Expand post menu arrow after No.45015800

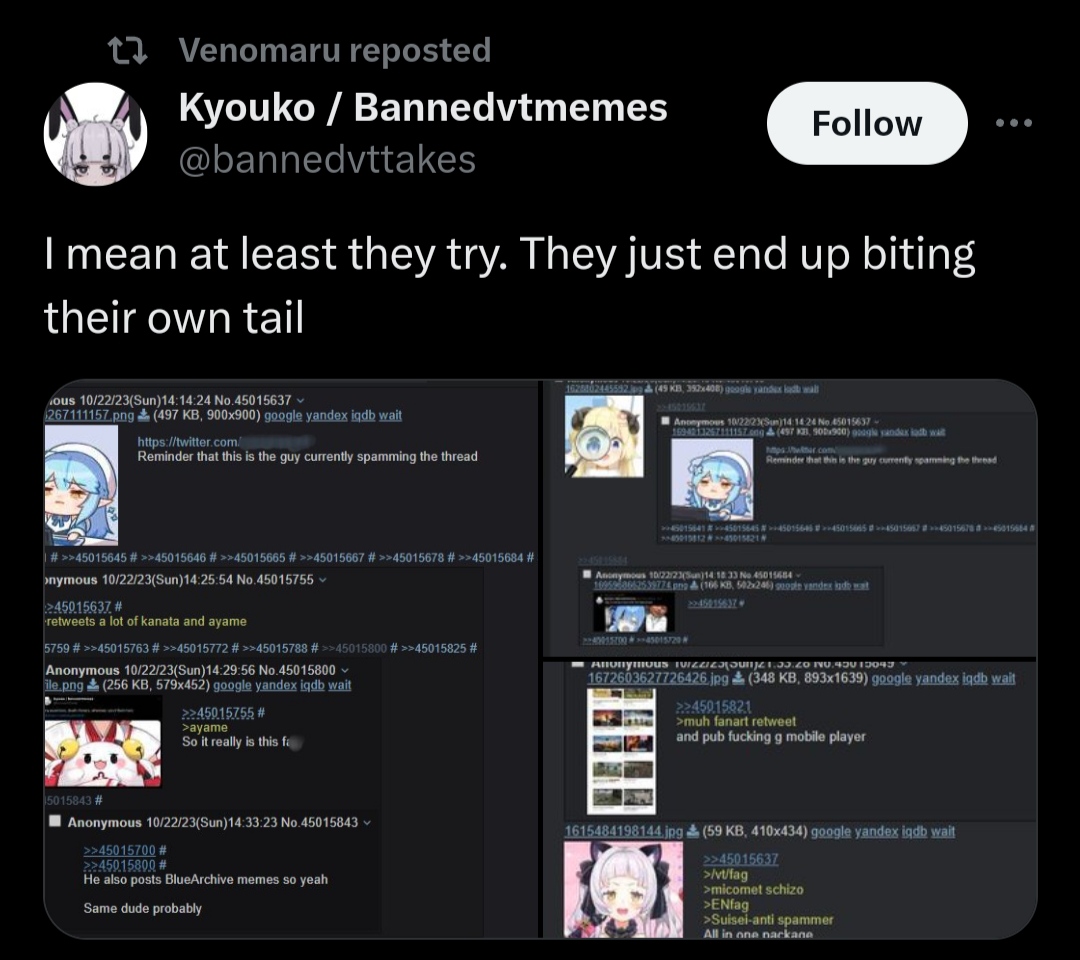click(344, 670)
